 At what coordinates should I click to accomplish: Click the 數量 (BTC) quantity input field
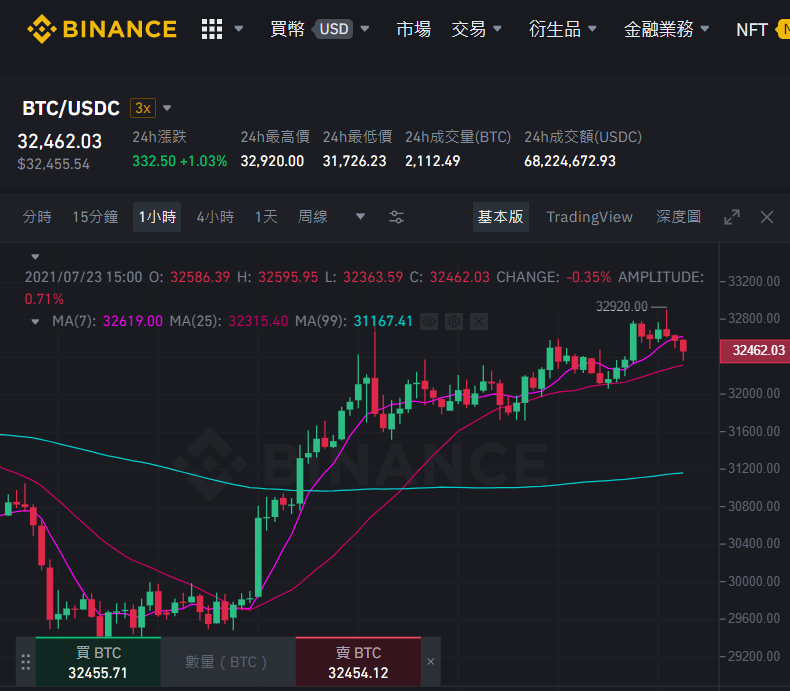click(x=228, y=662)
